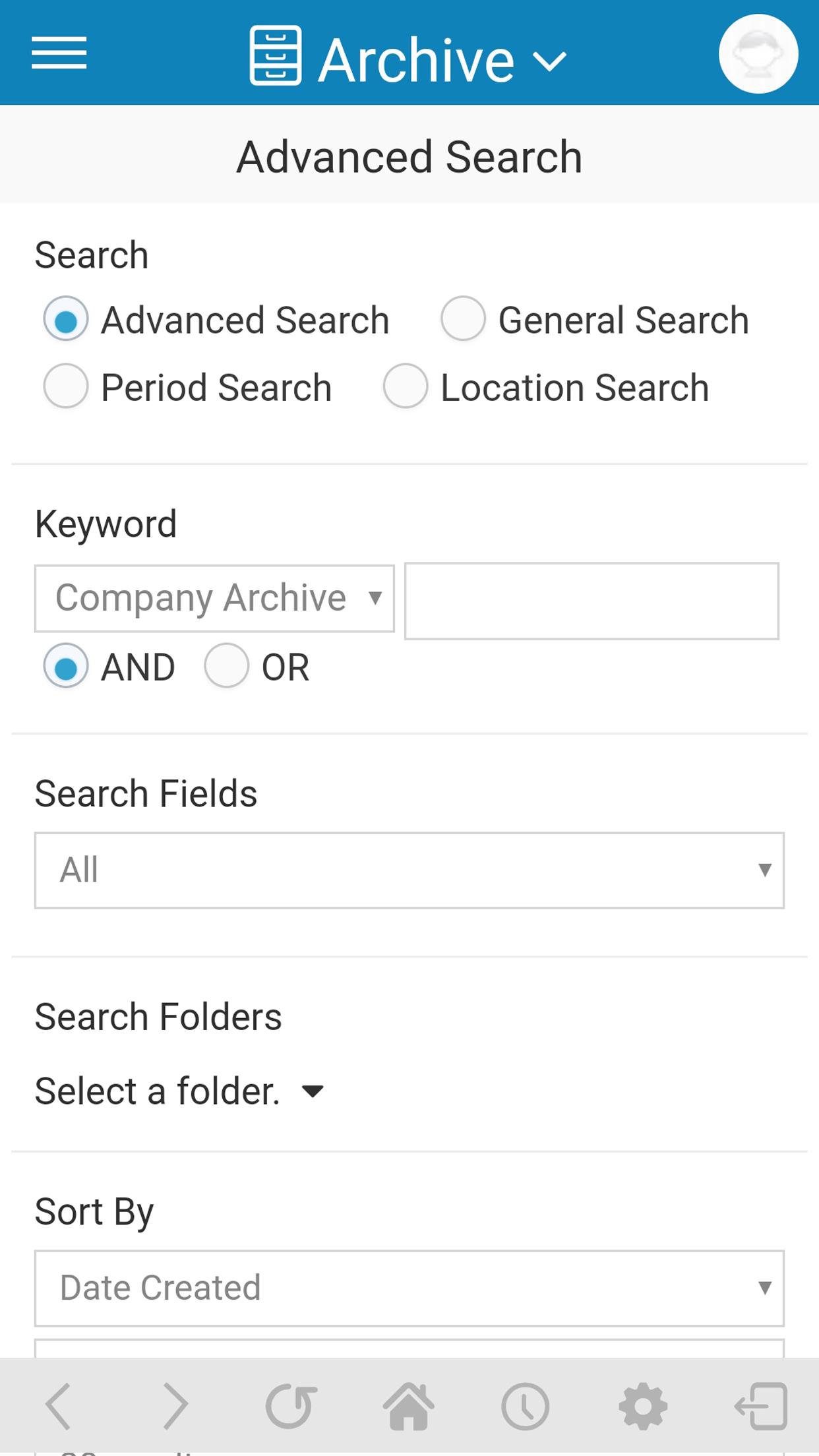819x1456 pixels.
Task: Go to Home from bottom bar
Action: click(409, 1405)
